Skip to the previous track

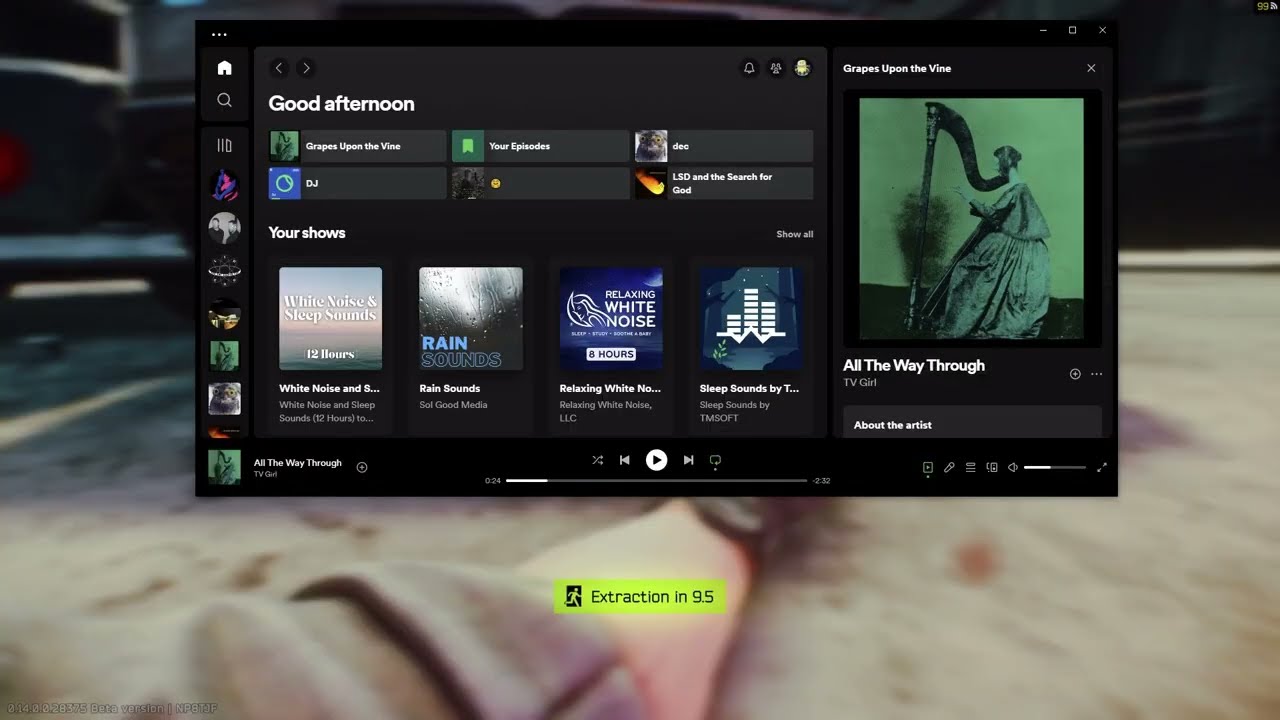point(625,460)
